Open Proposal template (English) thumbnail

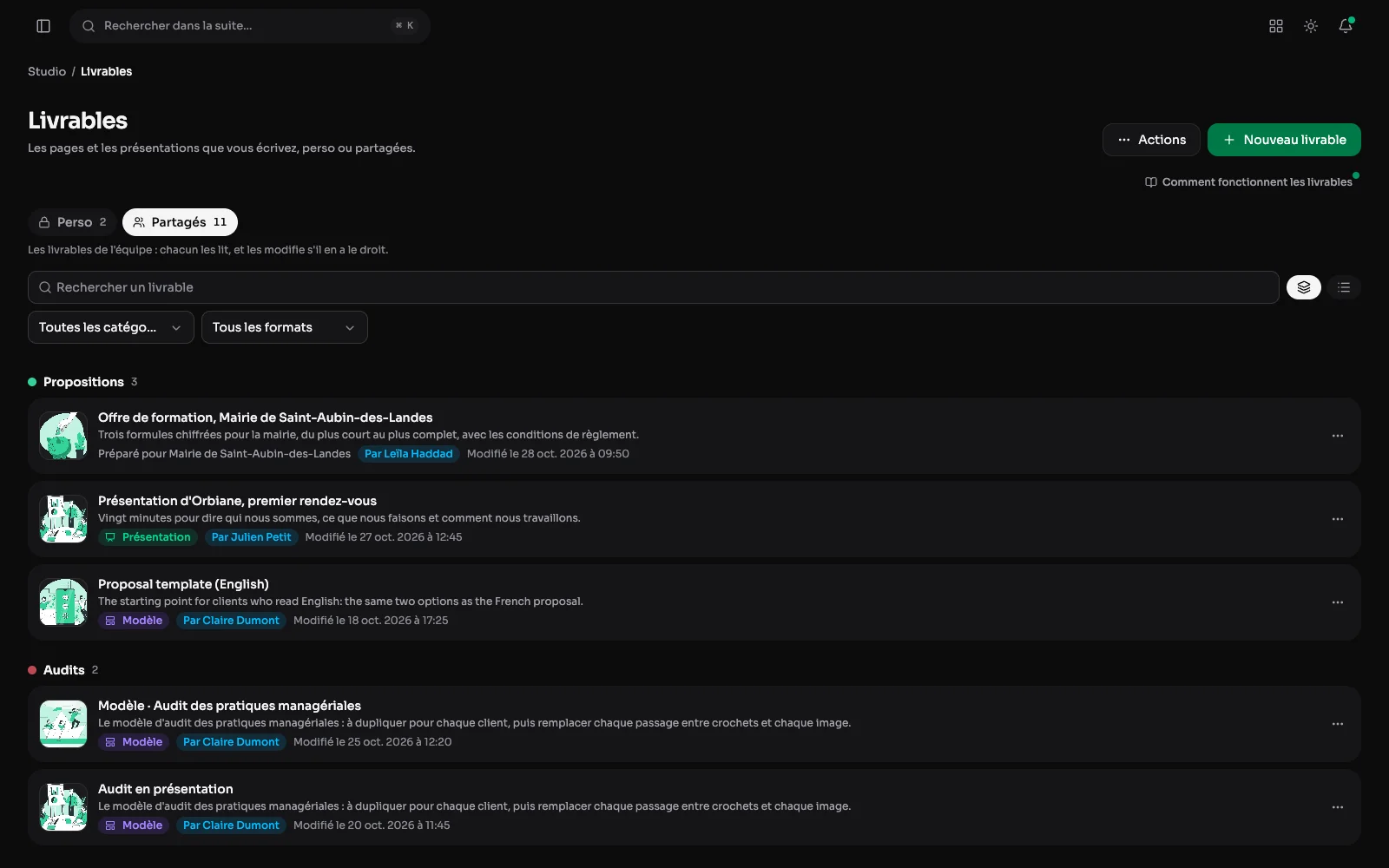63,602
